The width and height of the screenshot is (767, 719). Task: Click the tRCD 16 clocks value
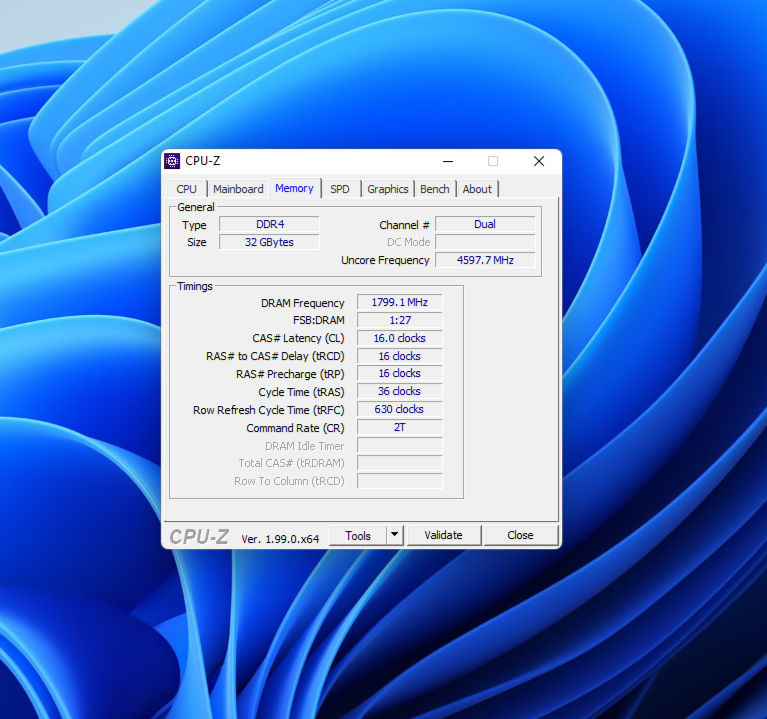400,356
